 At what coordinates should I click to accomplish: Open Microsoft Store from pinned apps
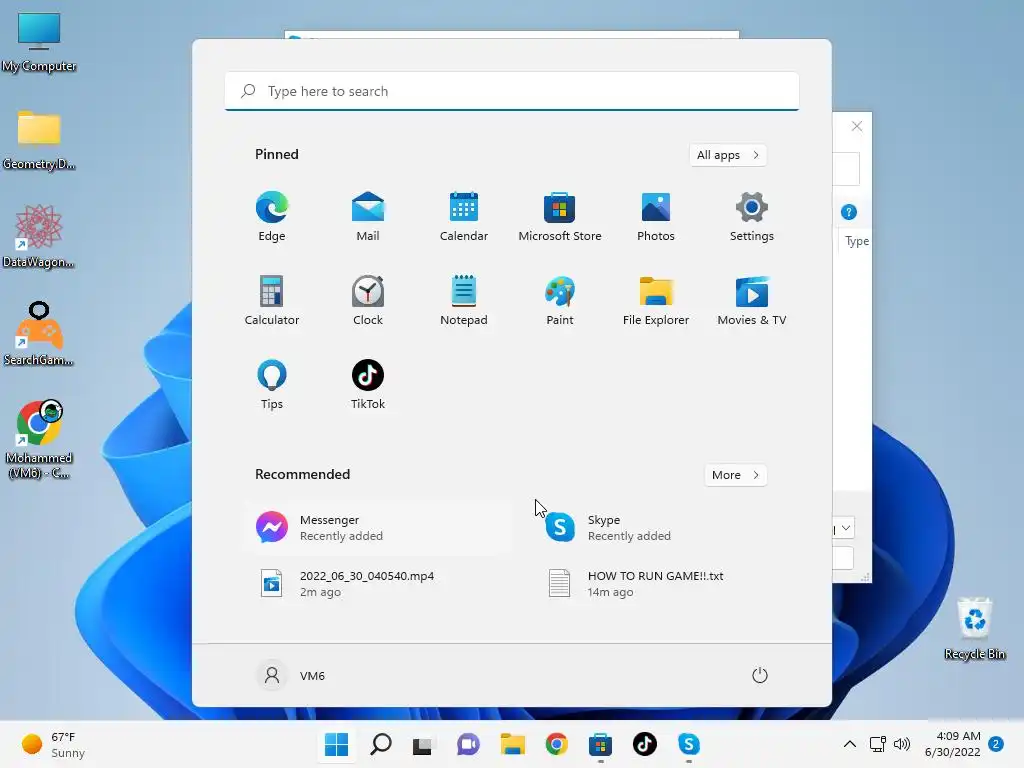coord(560,217)
